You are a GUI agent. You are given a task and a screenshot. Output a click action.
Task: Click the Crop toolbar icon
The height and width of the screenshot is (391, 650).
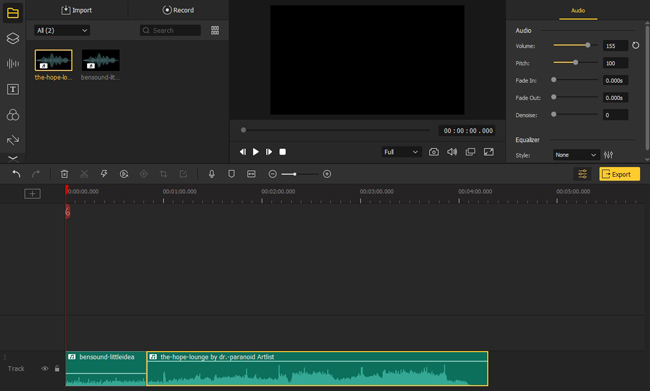point(163,174)
